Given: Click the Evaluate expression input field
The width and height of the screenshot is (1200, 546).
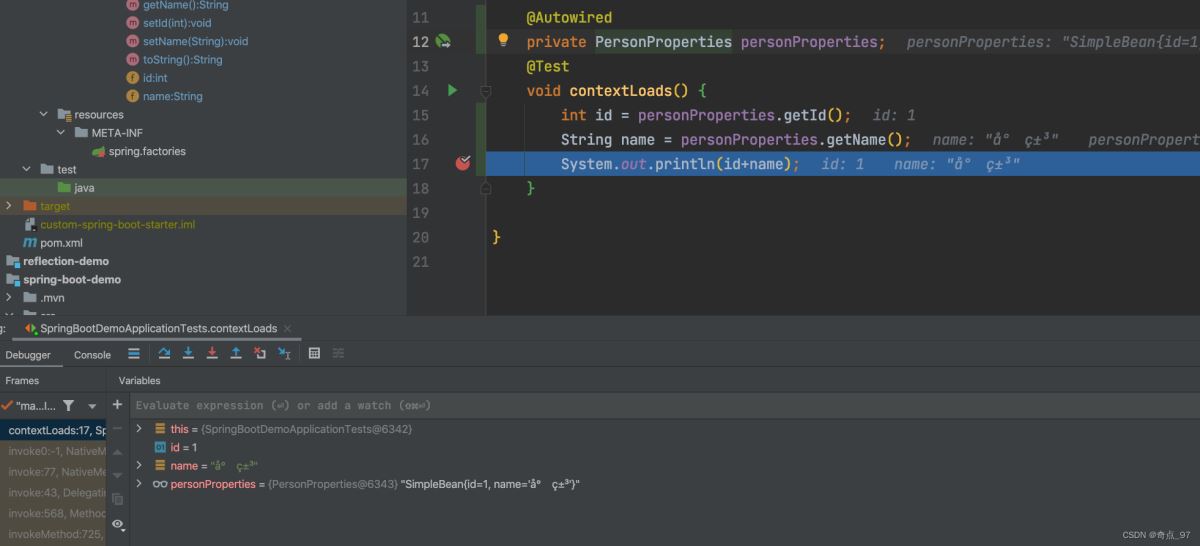Looking at the screenshot, I should point(600,405).
